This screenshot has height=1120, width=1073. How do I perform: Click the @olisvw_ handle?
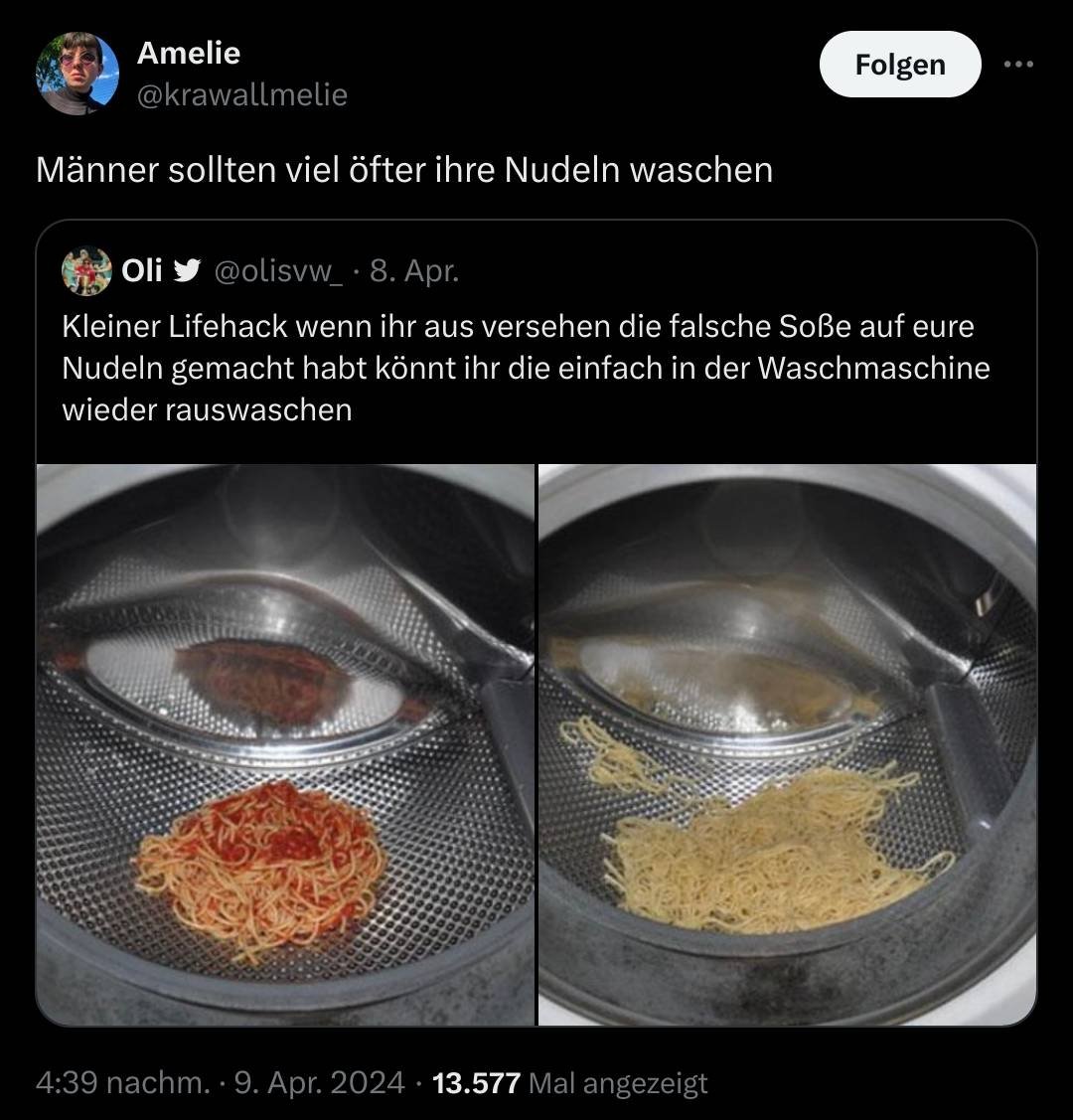point(279,271)
